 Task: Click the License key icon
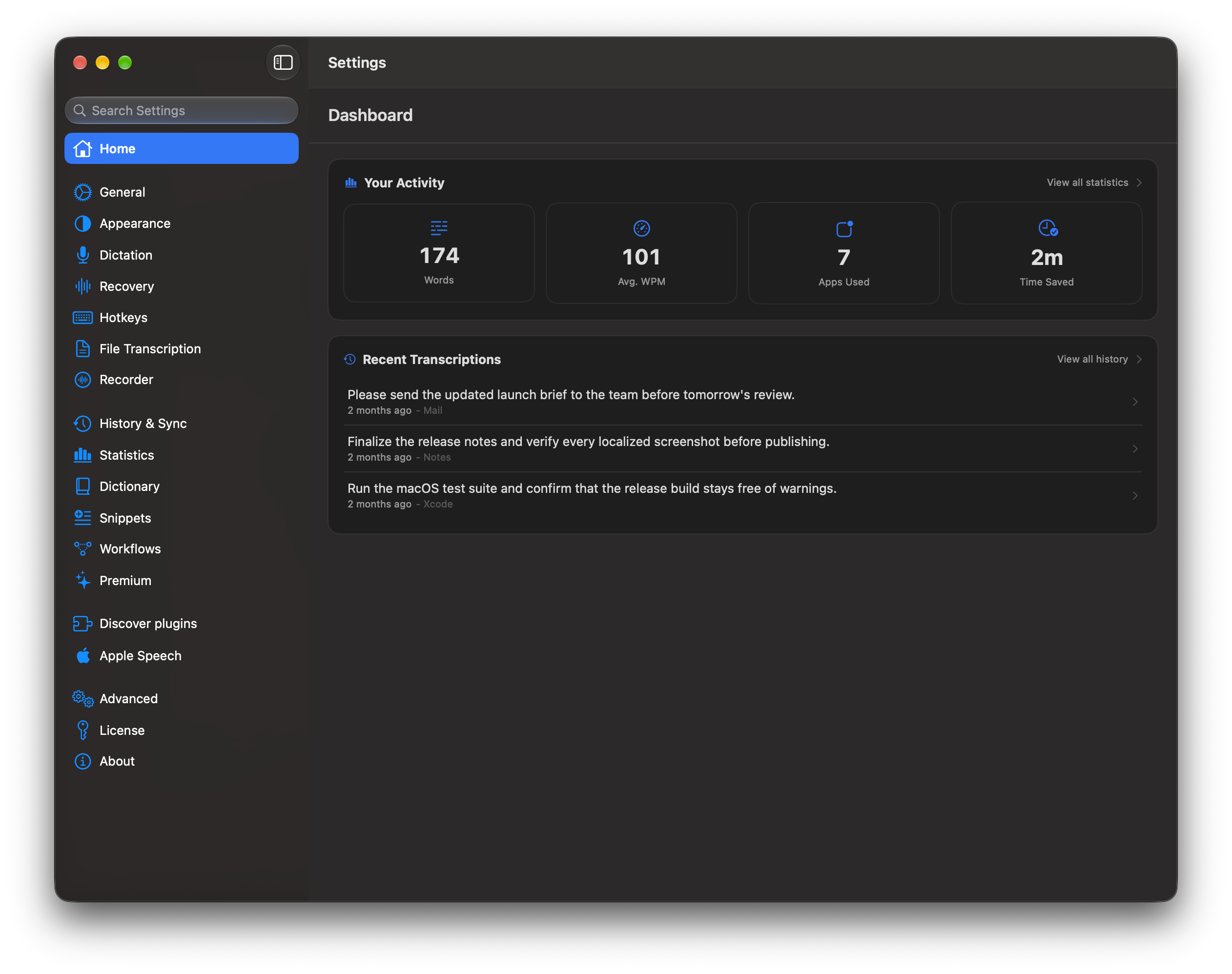82,730
